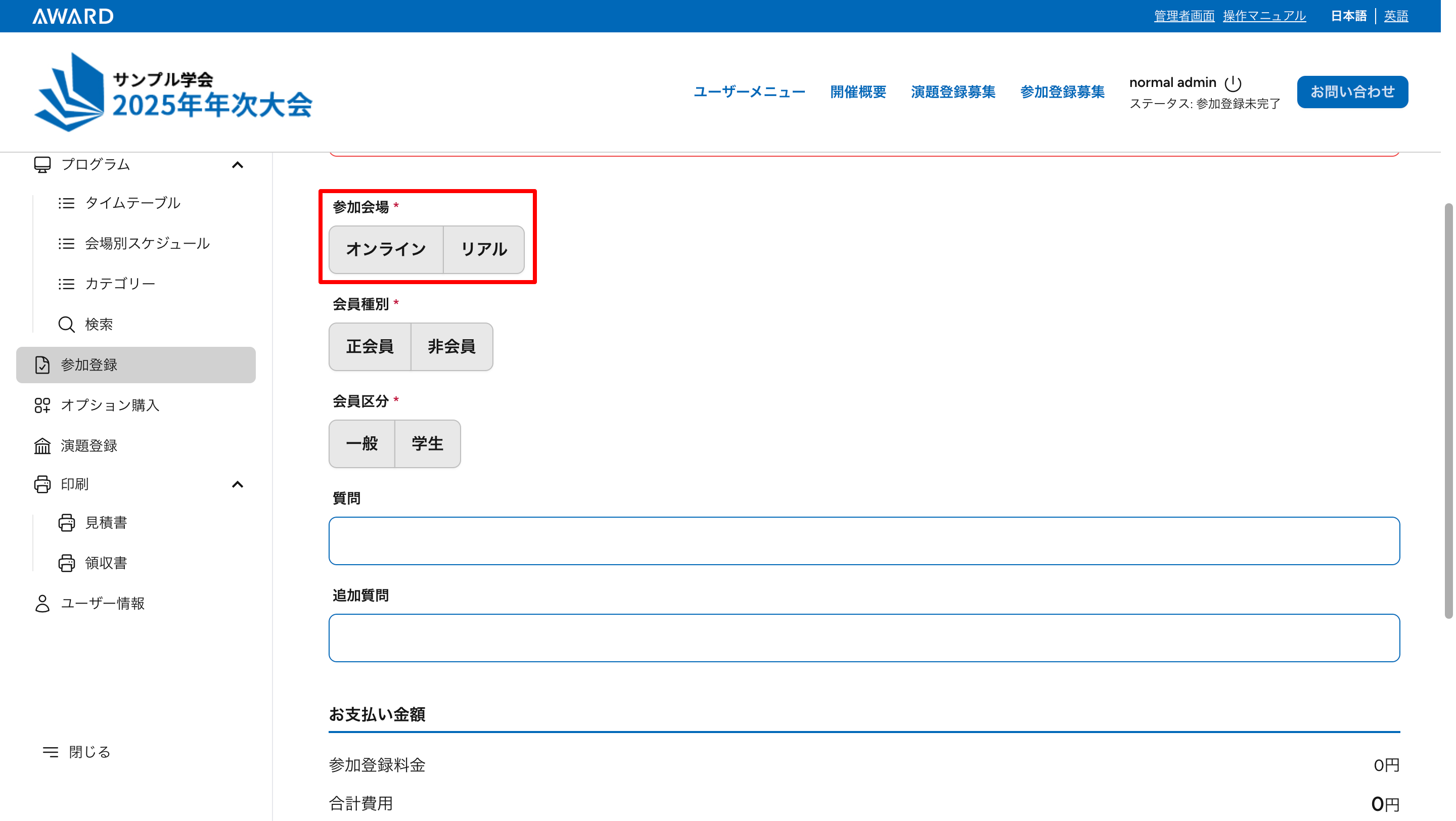1456x821 pixels.
Task: Click the magnifier icon beside 検索
Action: 67,325
